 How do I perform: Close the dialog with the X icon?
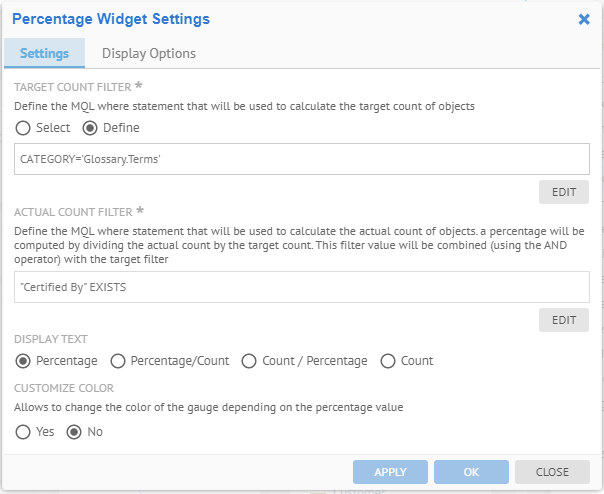click(x=584, y=19)
